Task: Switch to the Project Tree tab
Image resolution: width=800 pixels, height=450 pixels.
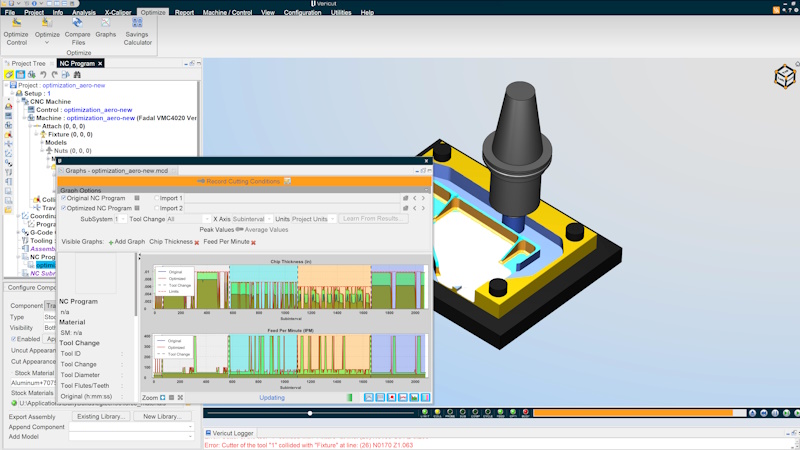Action: pos(29,63)
